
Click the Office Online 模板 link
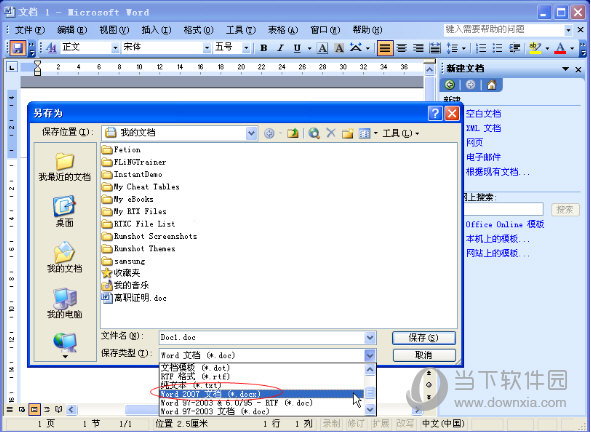click(x=505, y=224)
